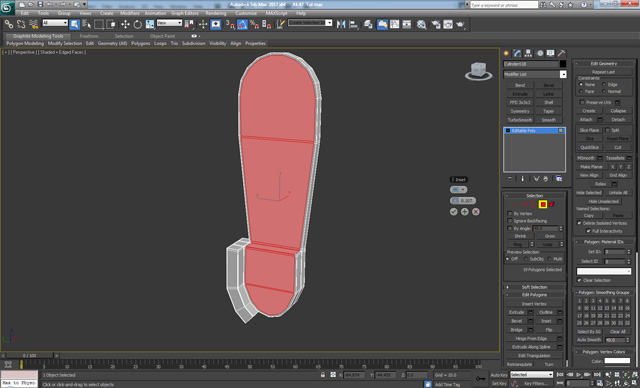Image resolution: width=640 pixels, height=388 pixels.
Task: Open the Material Editor icon
Action: click(421, 24)
